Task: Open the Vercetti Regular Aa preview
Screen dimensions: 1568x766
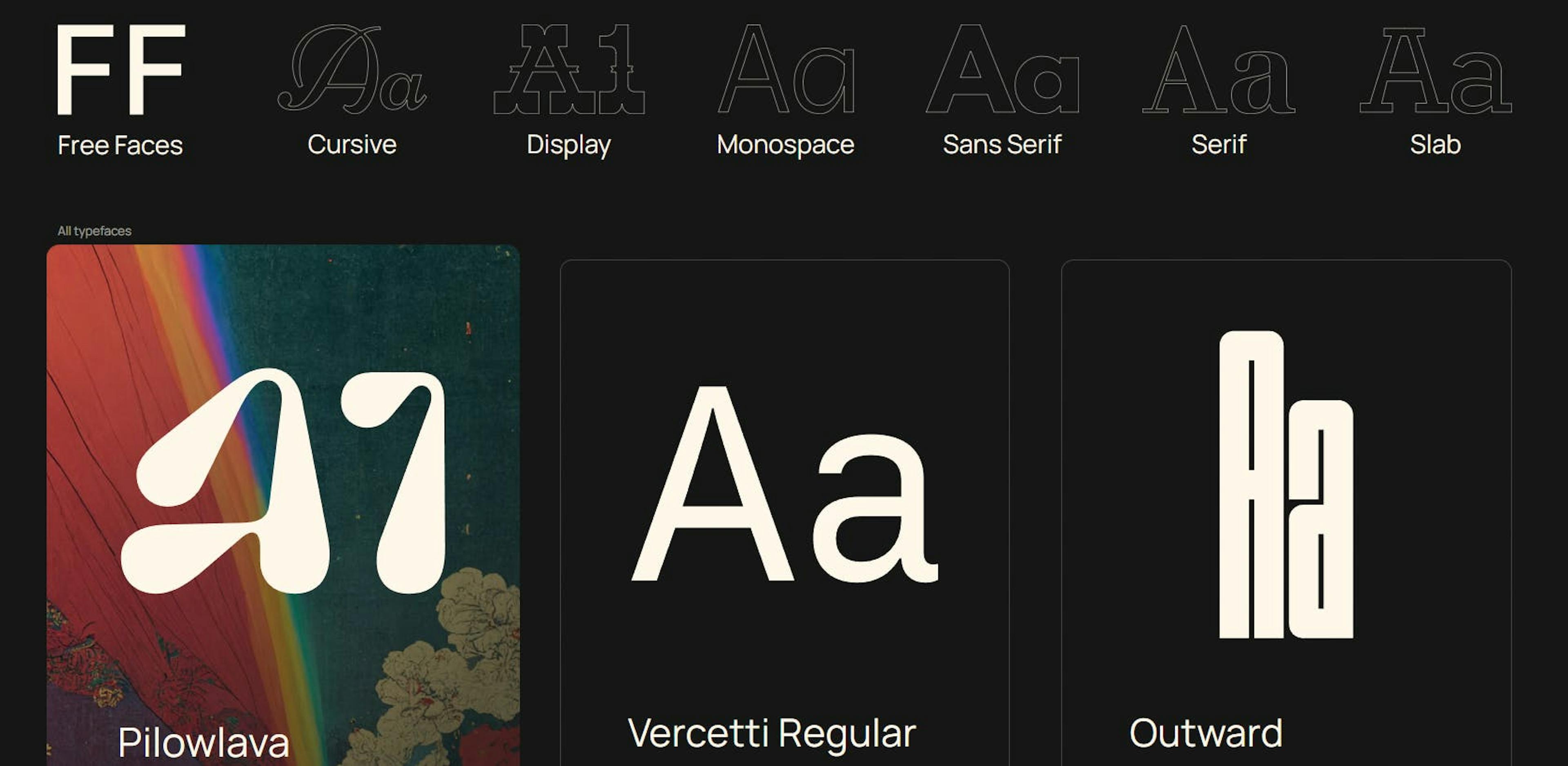Action: pos(784,484)
